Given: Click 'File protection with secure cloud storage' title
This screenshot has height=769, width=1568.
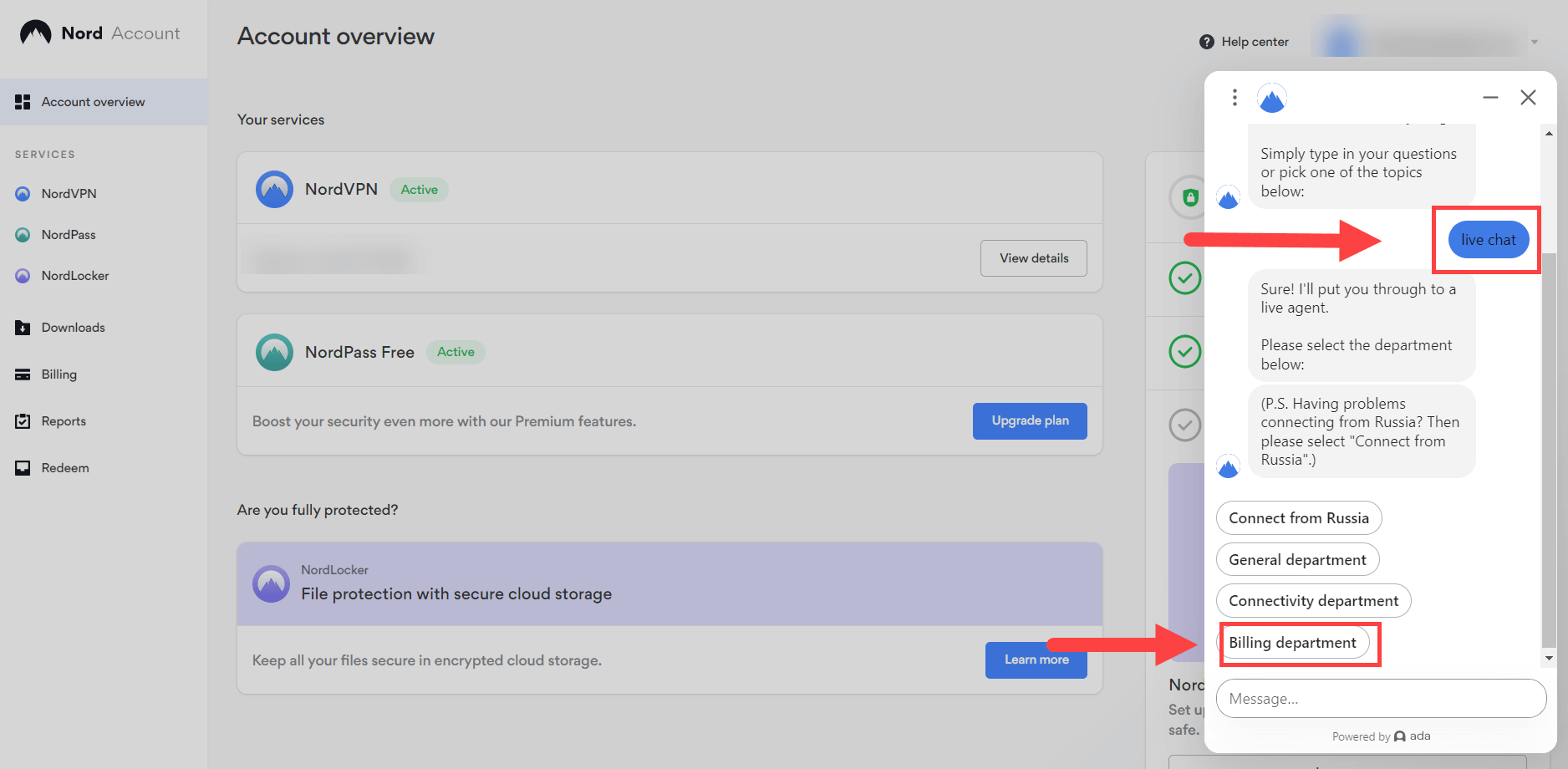Looking at the screenshot, I should point(456,594).
